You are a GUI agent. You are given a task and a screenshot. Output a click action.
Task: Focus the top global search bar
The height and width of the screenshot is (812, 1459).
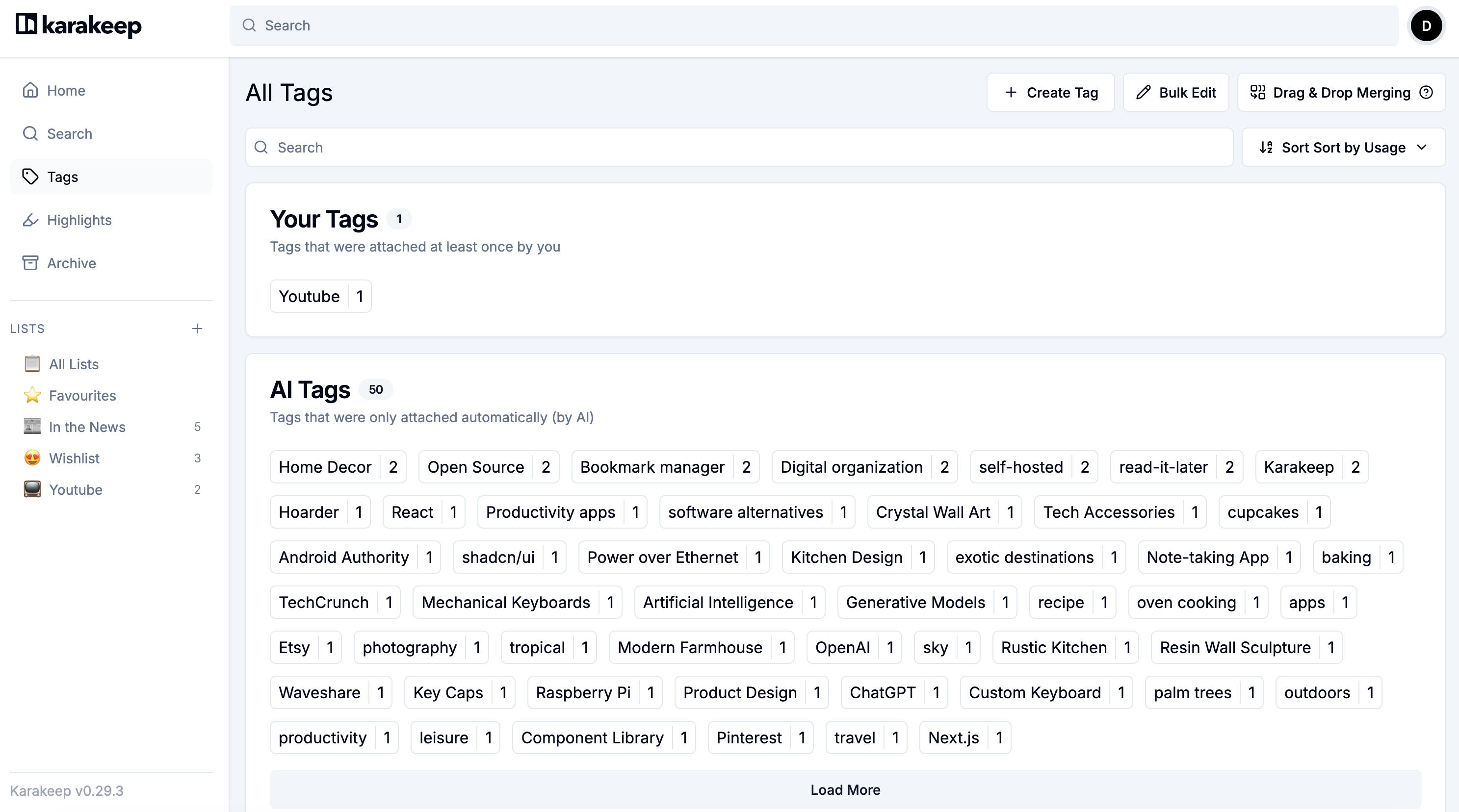click(x=814, y=25)
